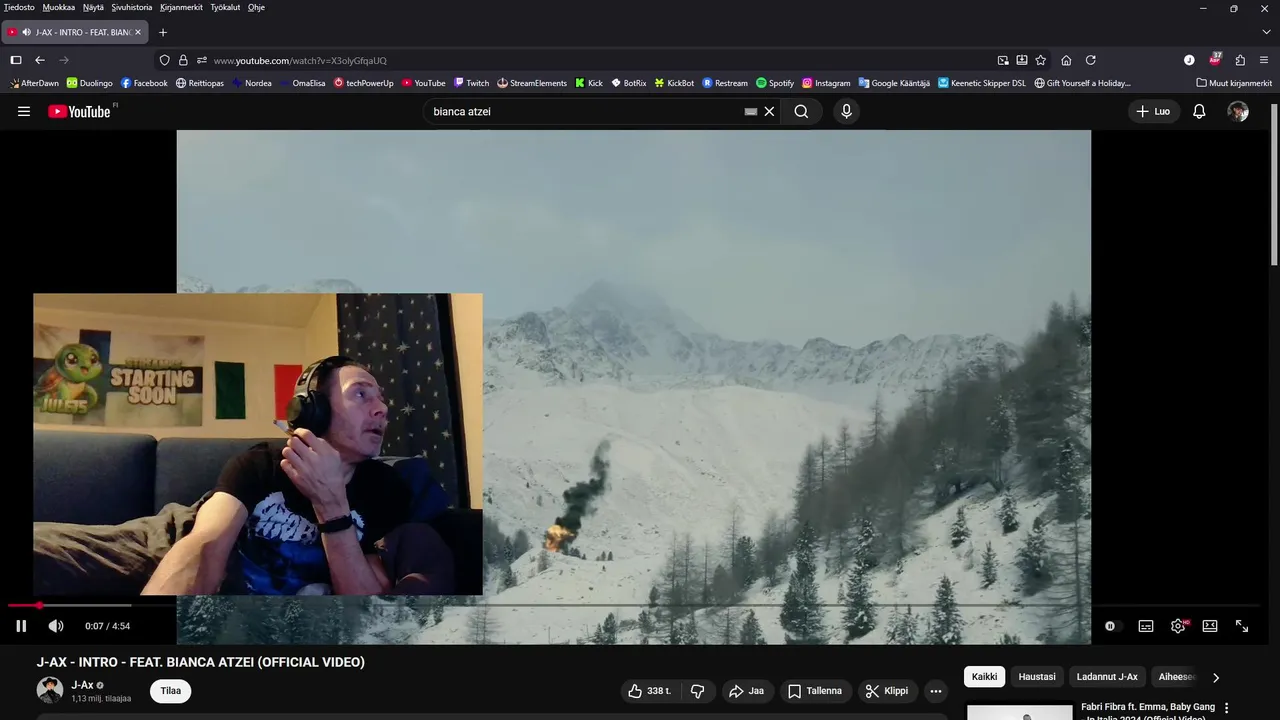Exit fullscreen with the expand arrows icon
Viewport: 1280px width, 720px height.
[x=1242, y=626]
